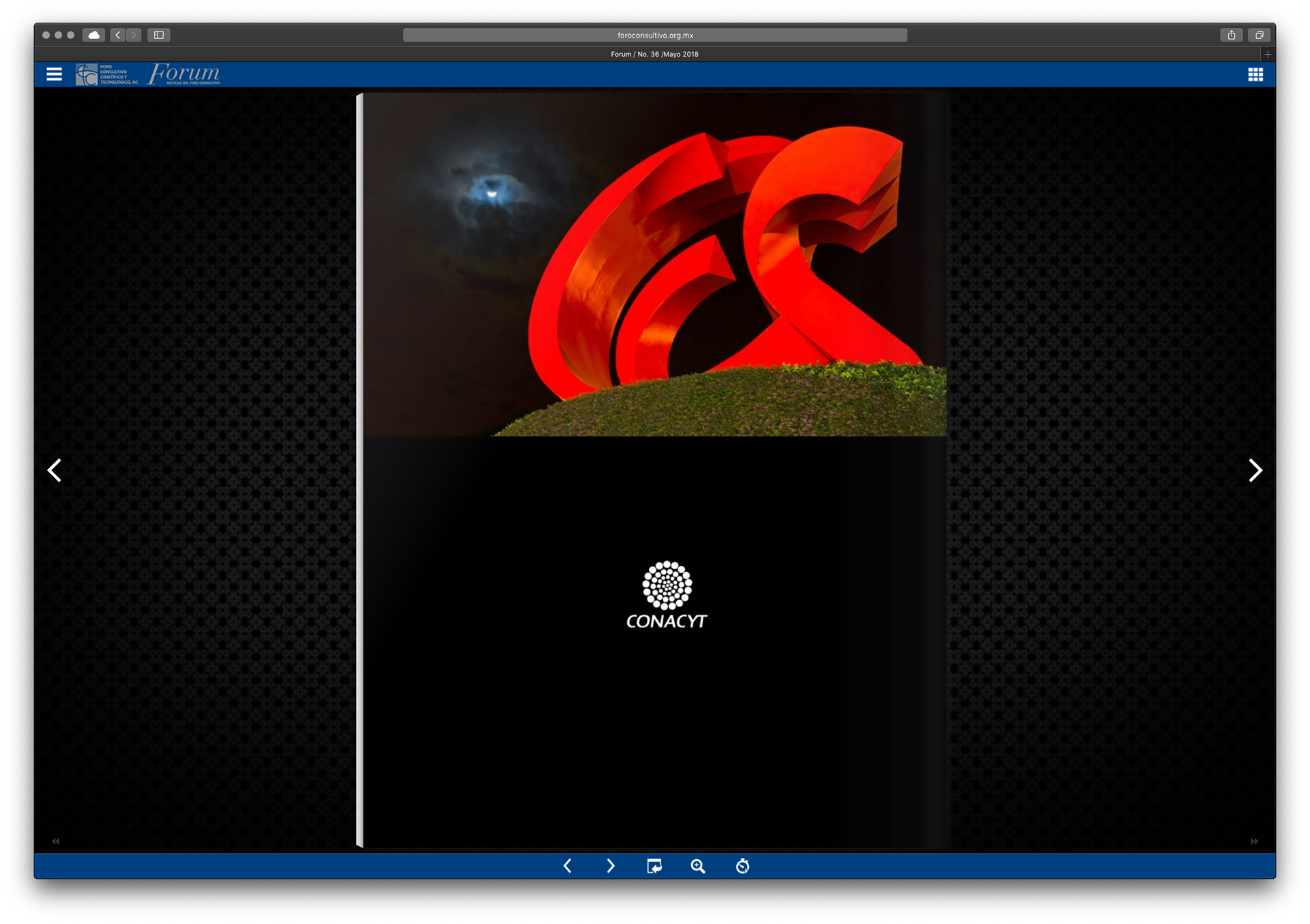1310x924 pixels.
Task: Click the foroconsultivo.org.mx address bar
Action: pyautogui.click(x=655, y=35)
